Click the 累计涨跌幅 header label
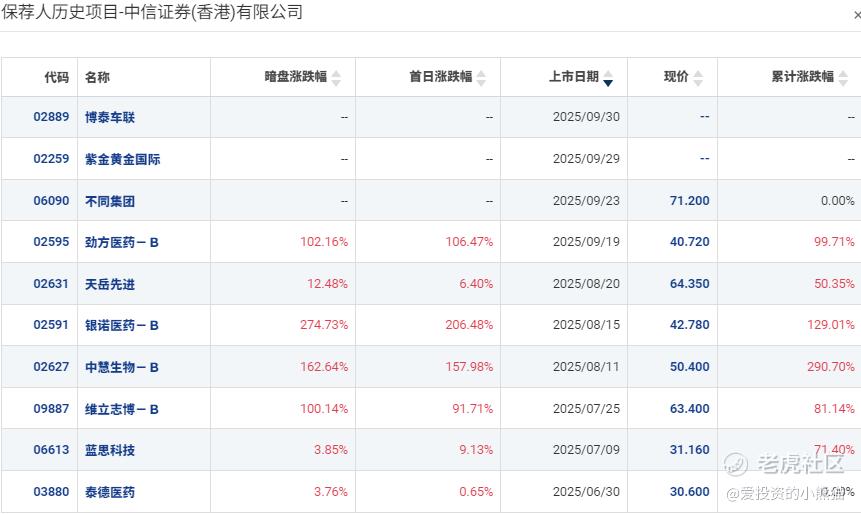Image resolution: width=861 pixels, height=514 pixels. click(803, 77)
